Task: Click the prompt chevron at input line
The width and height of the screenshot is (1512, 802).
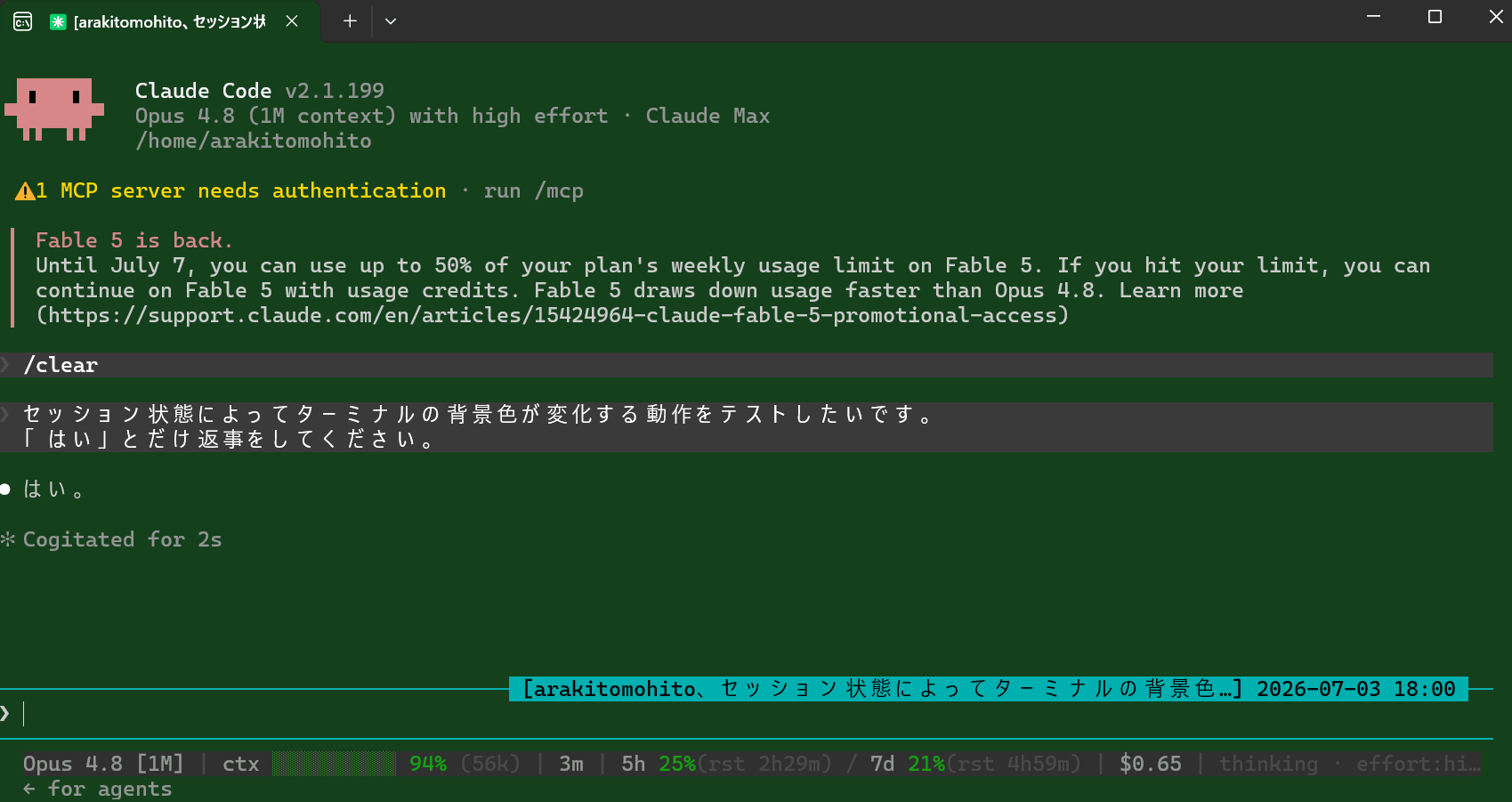Action: pyautogui.click(x=5, y=713)
